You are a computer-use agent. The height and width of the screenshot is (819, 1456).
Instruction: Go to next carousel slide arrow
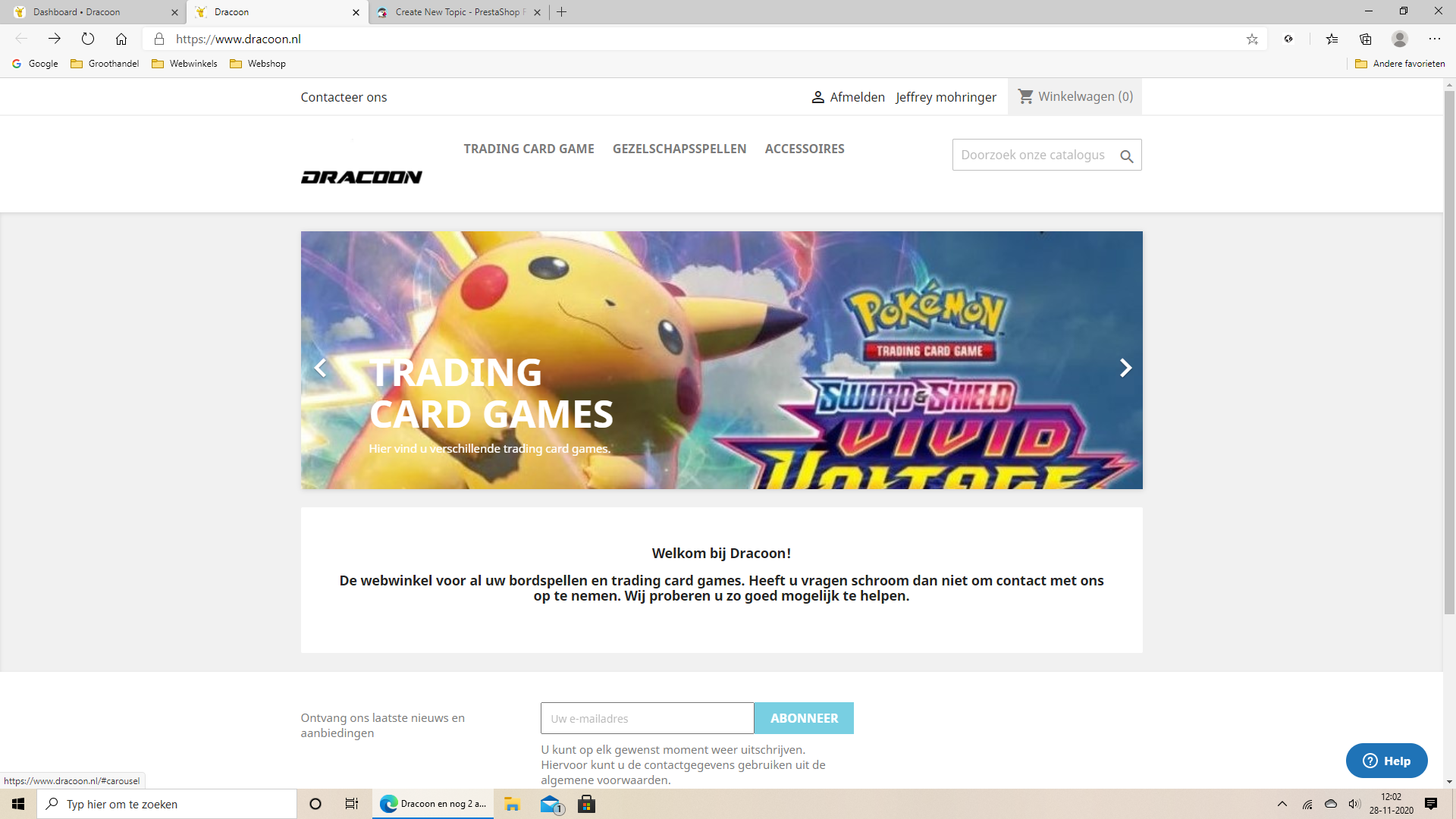coord(1125,368)
